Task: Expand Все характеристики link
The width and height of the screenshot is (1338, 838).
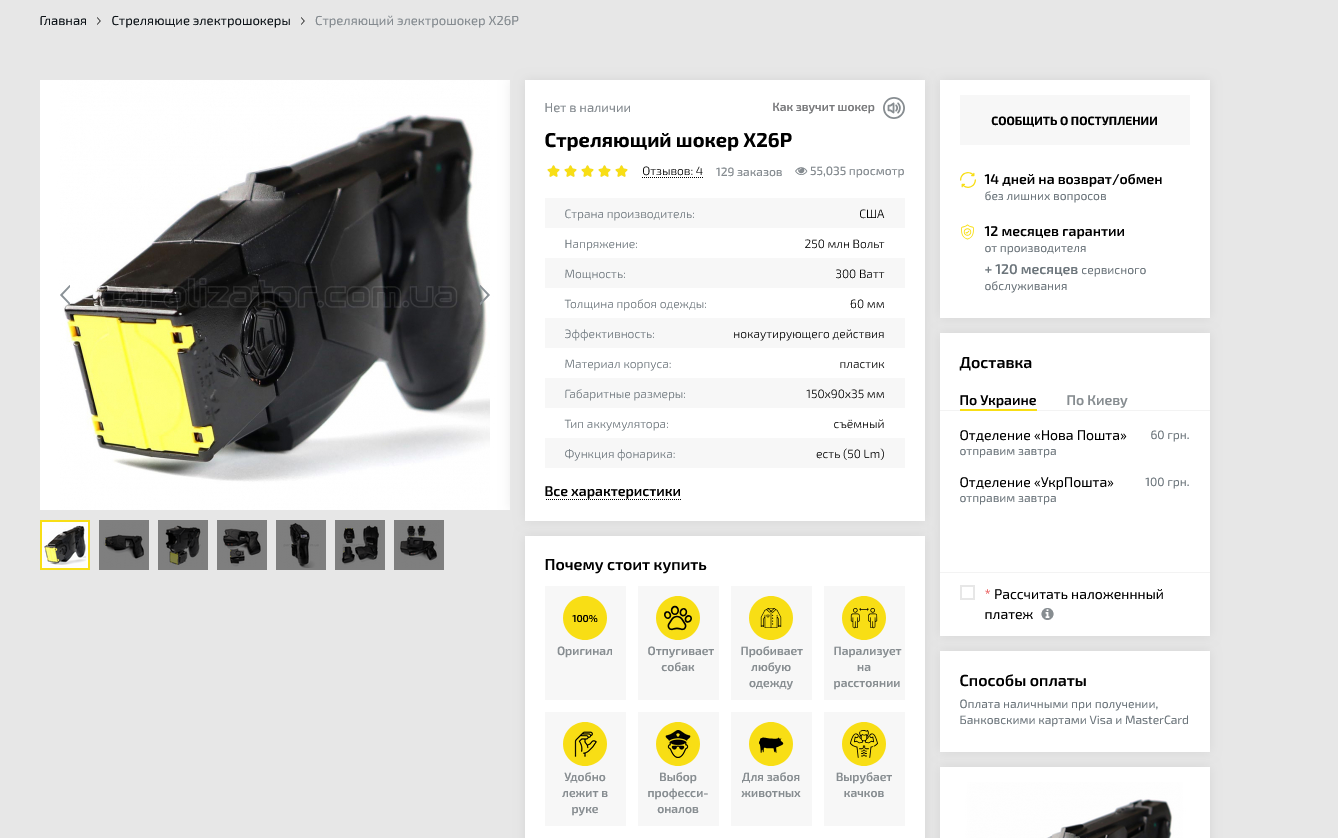Action: (x=613, y=491)
